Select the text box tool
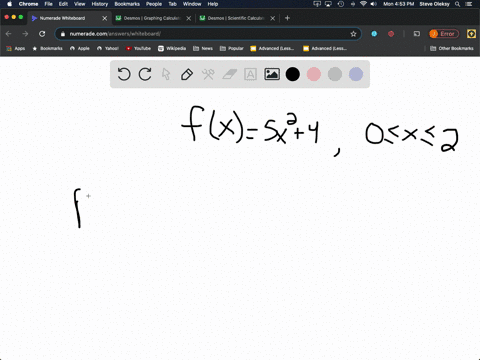This screenshot has height=360, width=480. pyautogui.click(x=250, y=74)
